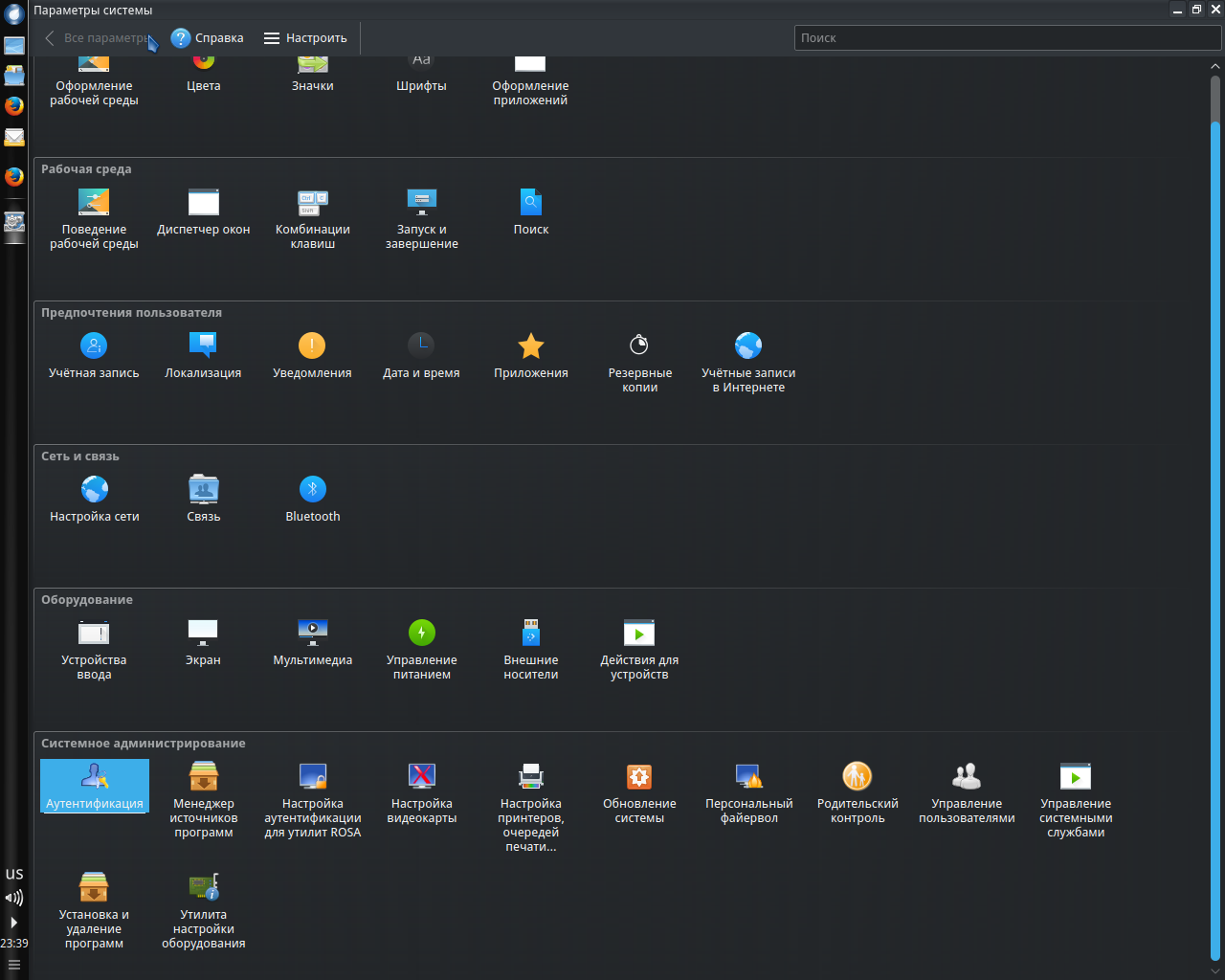Go back via Все параметры button
The width and height of the screenshot is (1225, 980).
click(x=98, y=38)
